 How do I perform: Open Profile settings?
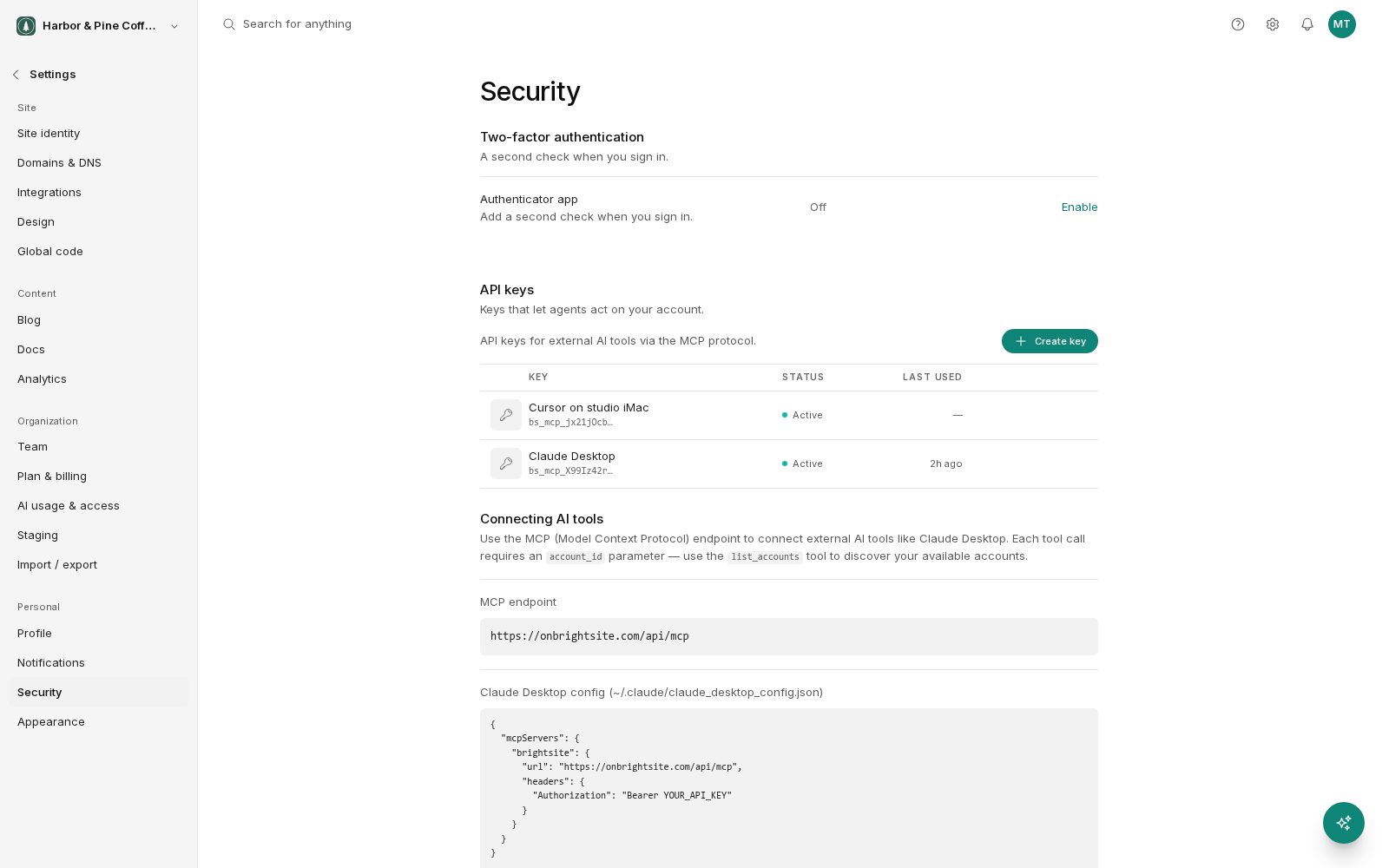pos(99,634)
